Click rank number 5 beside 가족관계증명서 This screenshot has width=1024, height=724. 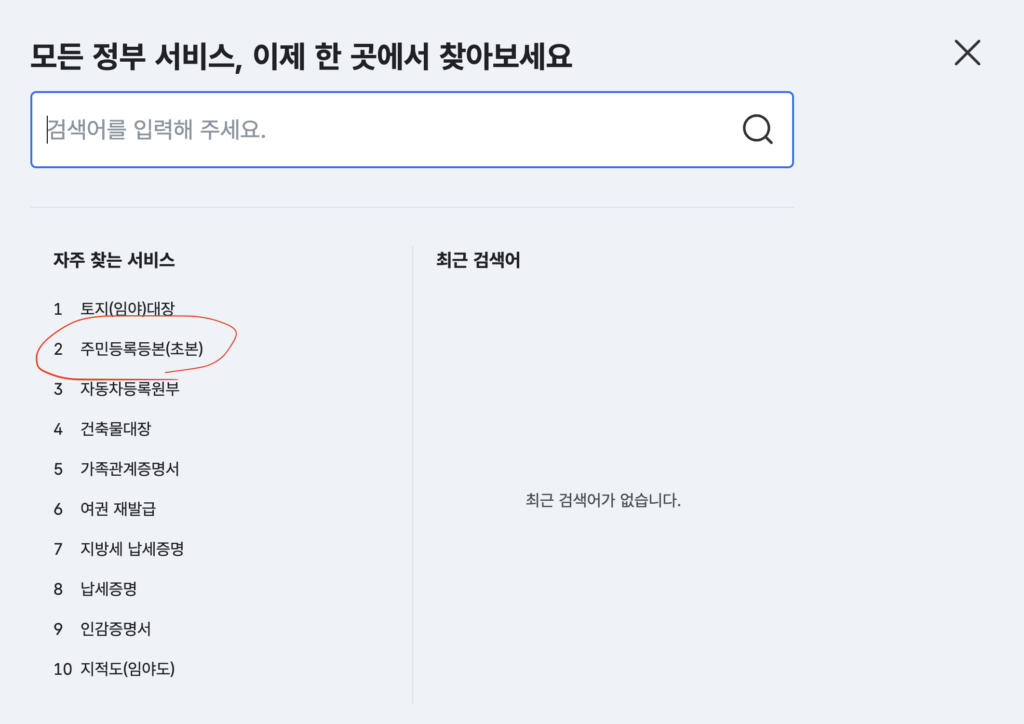click(58, 469)
